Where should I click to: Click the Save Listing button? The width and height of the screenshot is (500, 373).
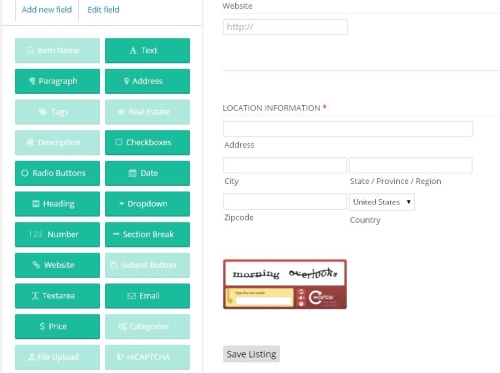(x=251, y=354)
